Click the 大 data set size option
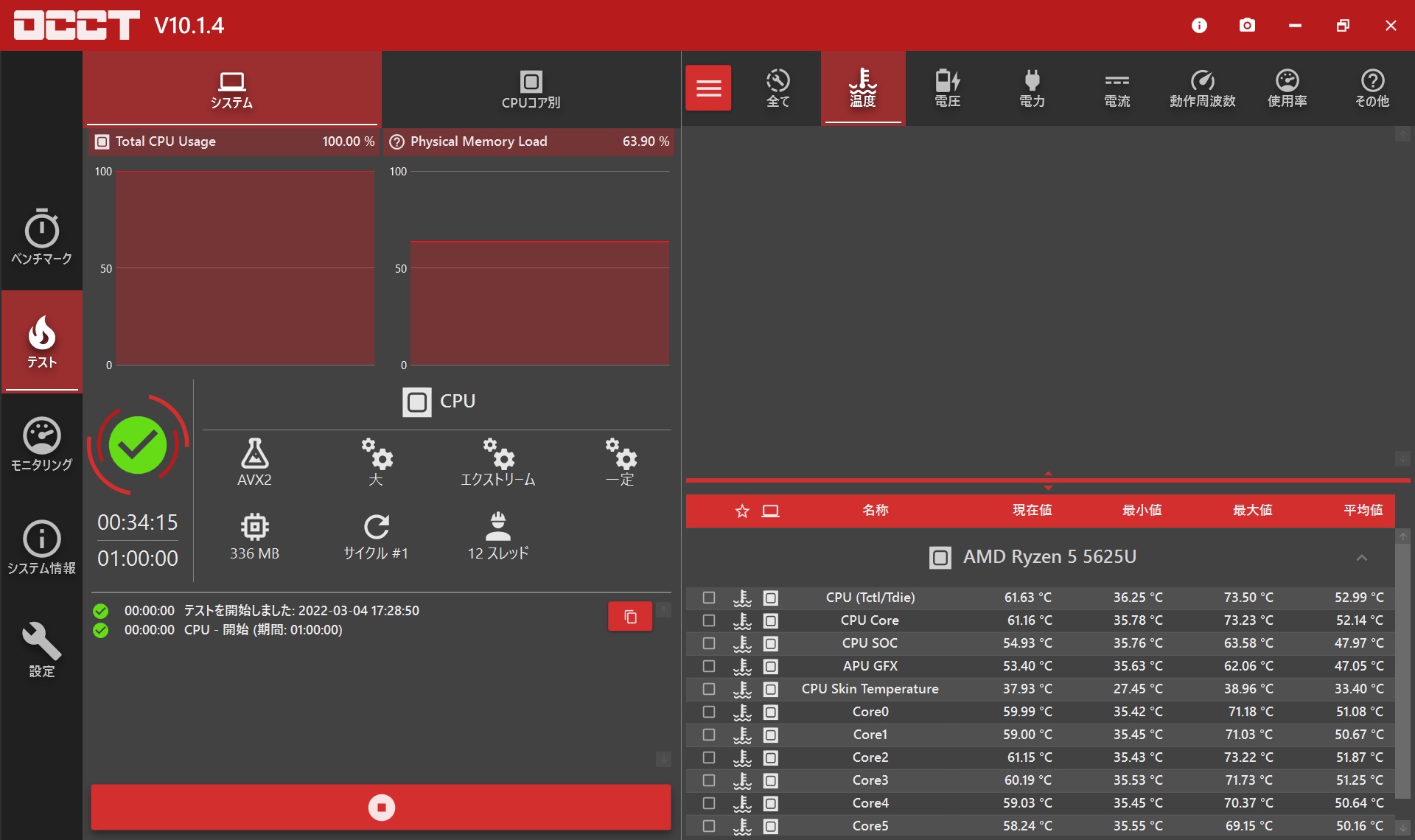This screenshot has height=840, width=1415. point(376,462)
